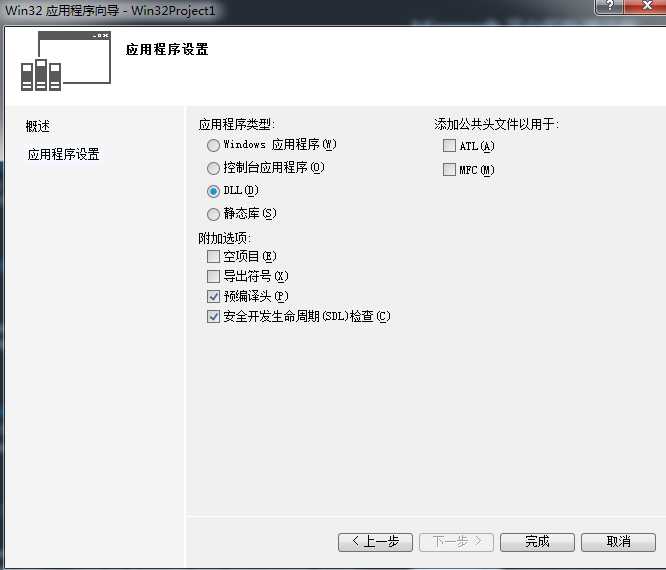
Task: Select the Windows 应用程序 radio button
Action: pos(213,145)
